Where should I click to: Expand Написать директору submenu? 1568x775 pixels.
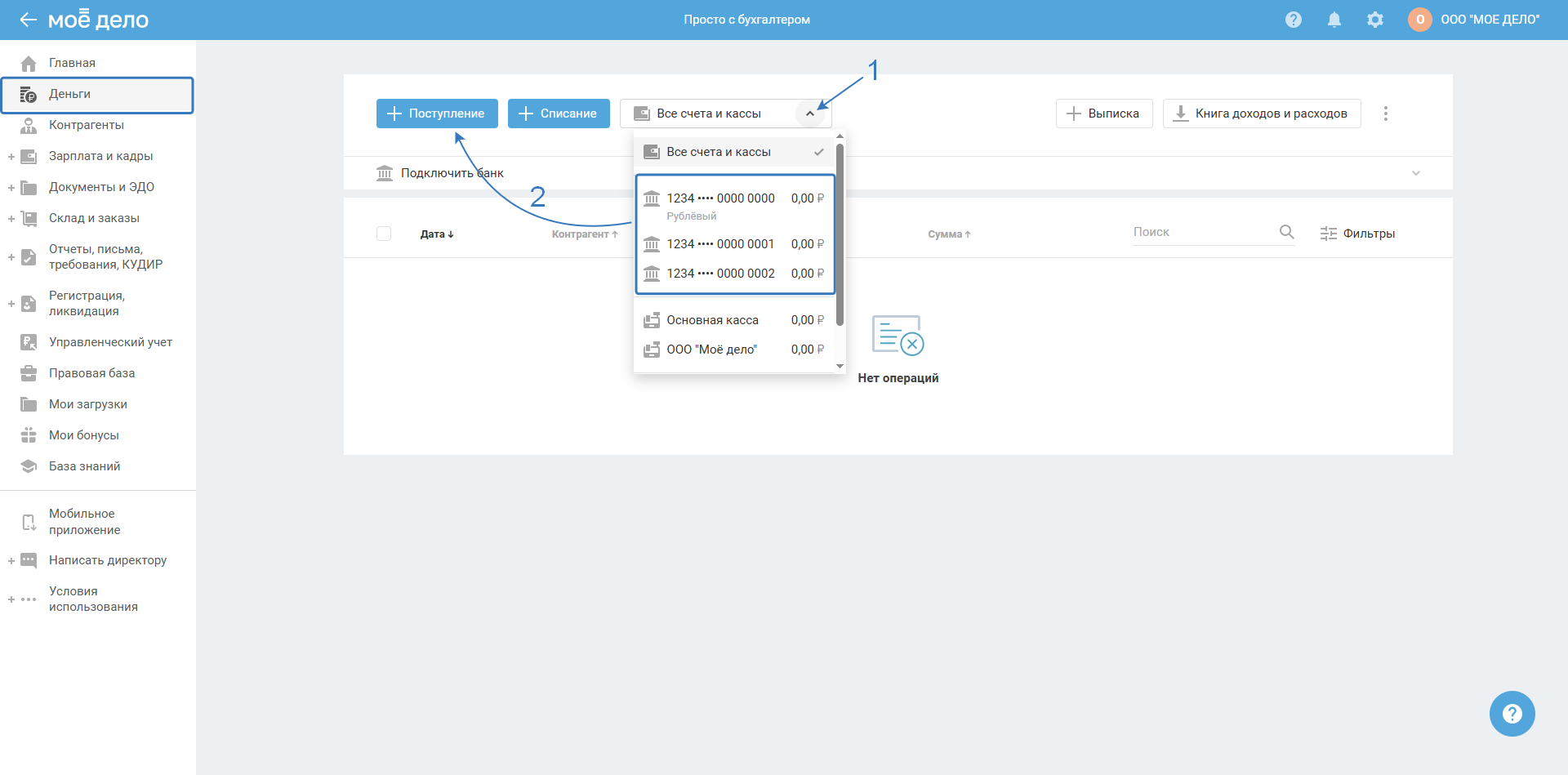tap(11, 560)
